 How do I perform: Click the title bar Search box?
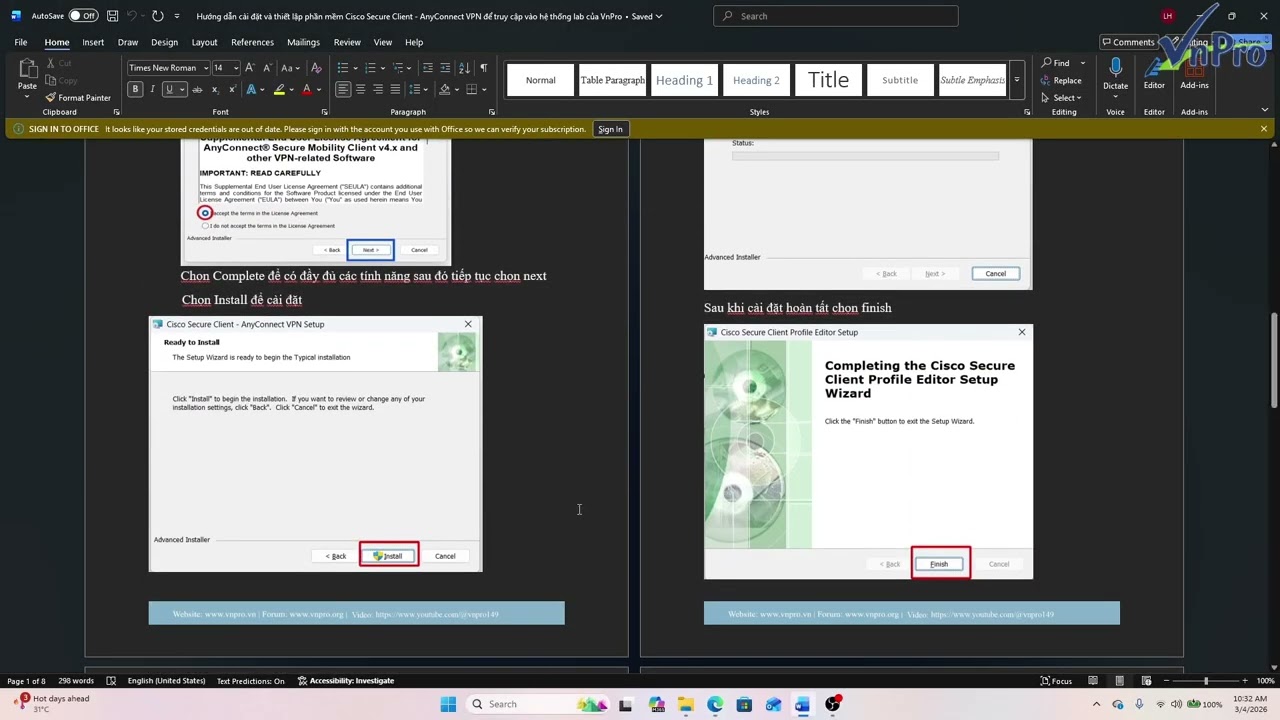tap(836, 16)
